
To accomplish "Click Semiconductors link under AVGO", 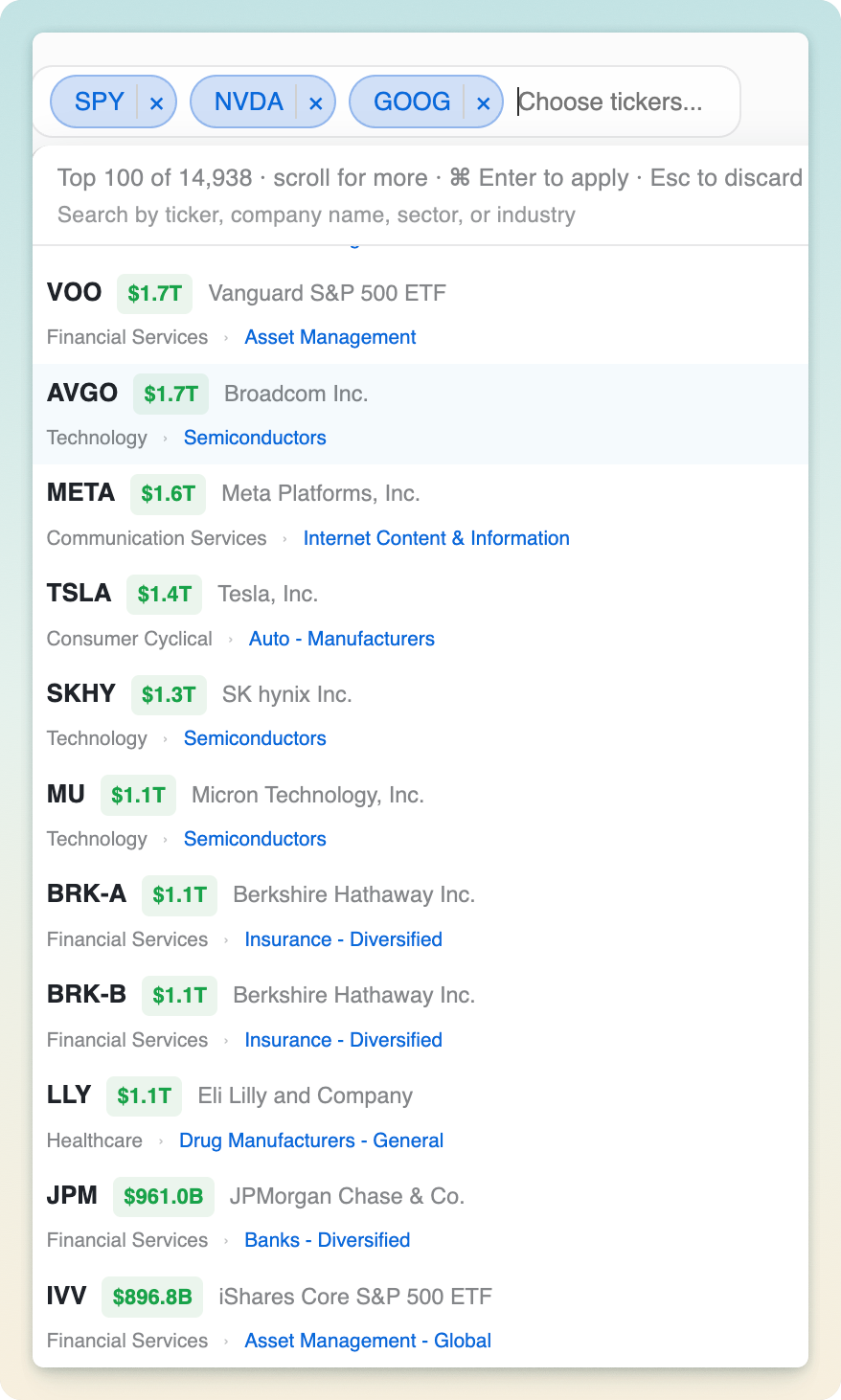I will [255, 438].
